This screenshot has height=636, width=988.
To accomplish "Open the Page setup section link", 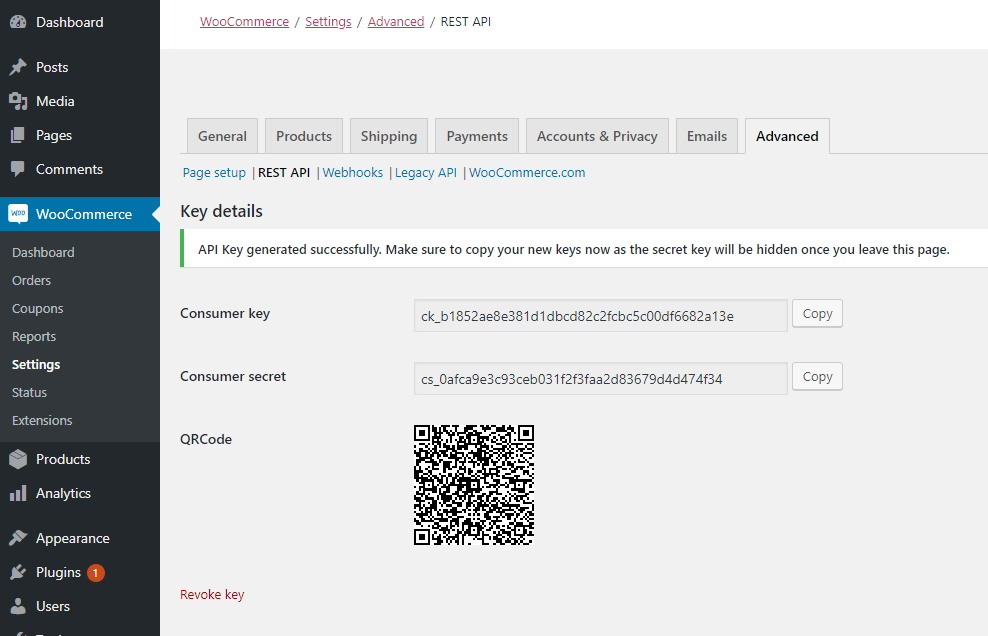I will [x=214, y=173].
